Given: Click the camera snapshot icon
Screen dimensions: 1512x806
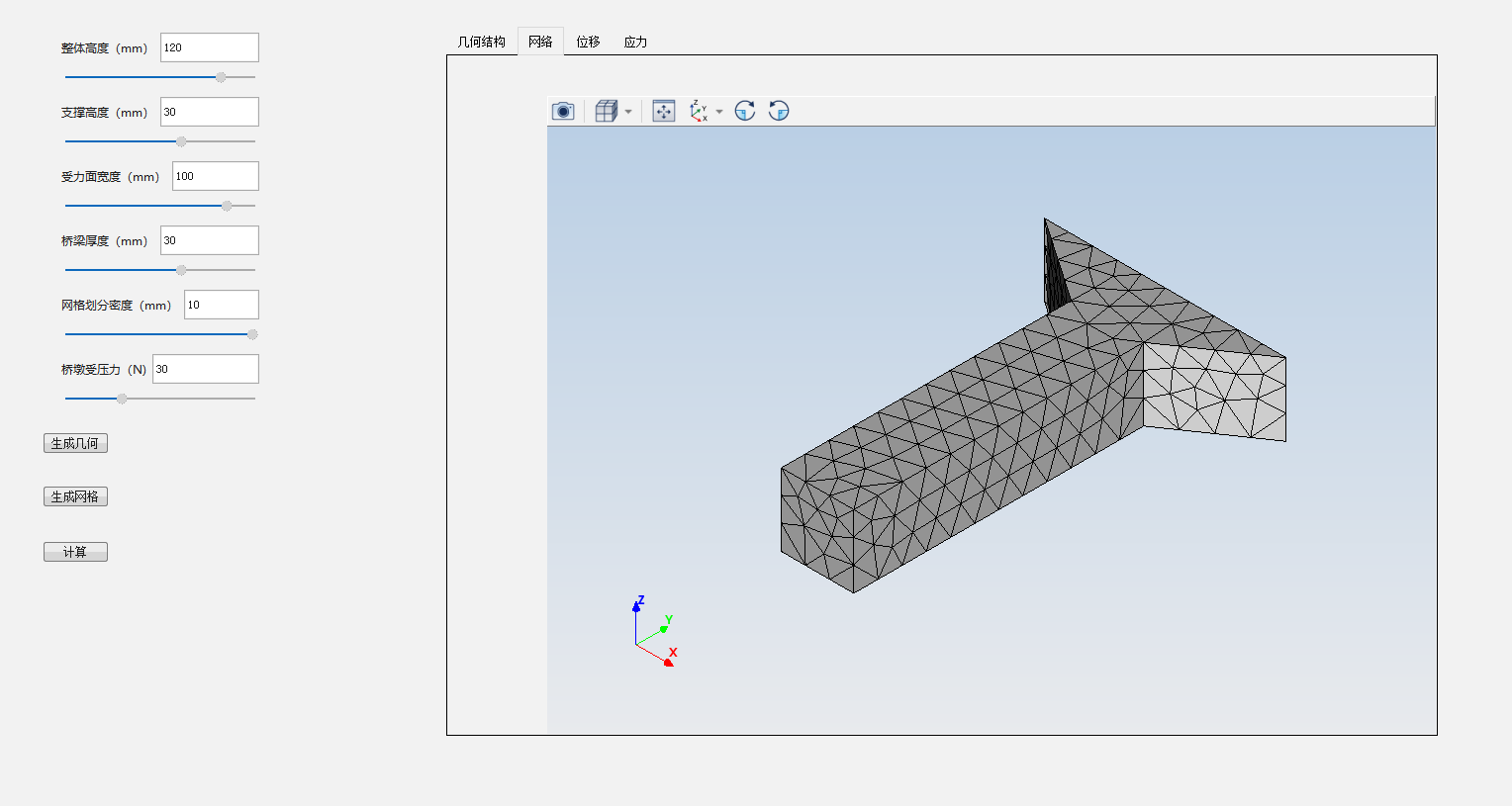Looking at the screenshot, I should (563, 111).
